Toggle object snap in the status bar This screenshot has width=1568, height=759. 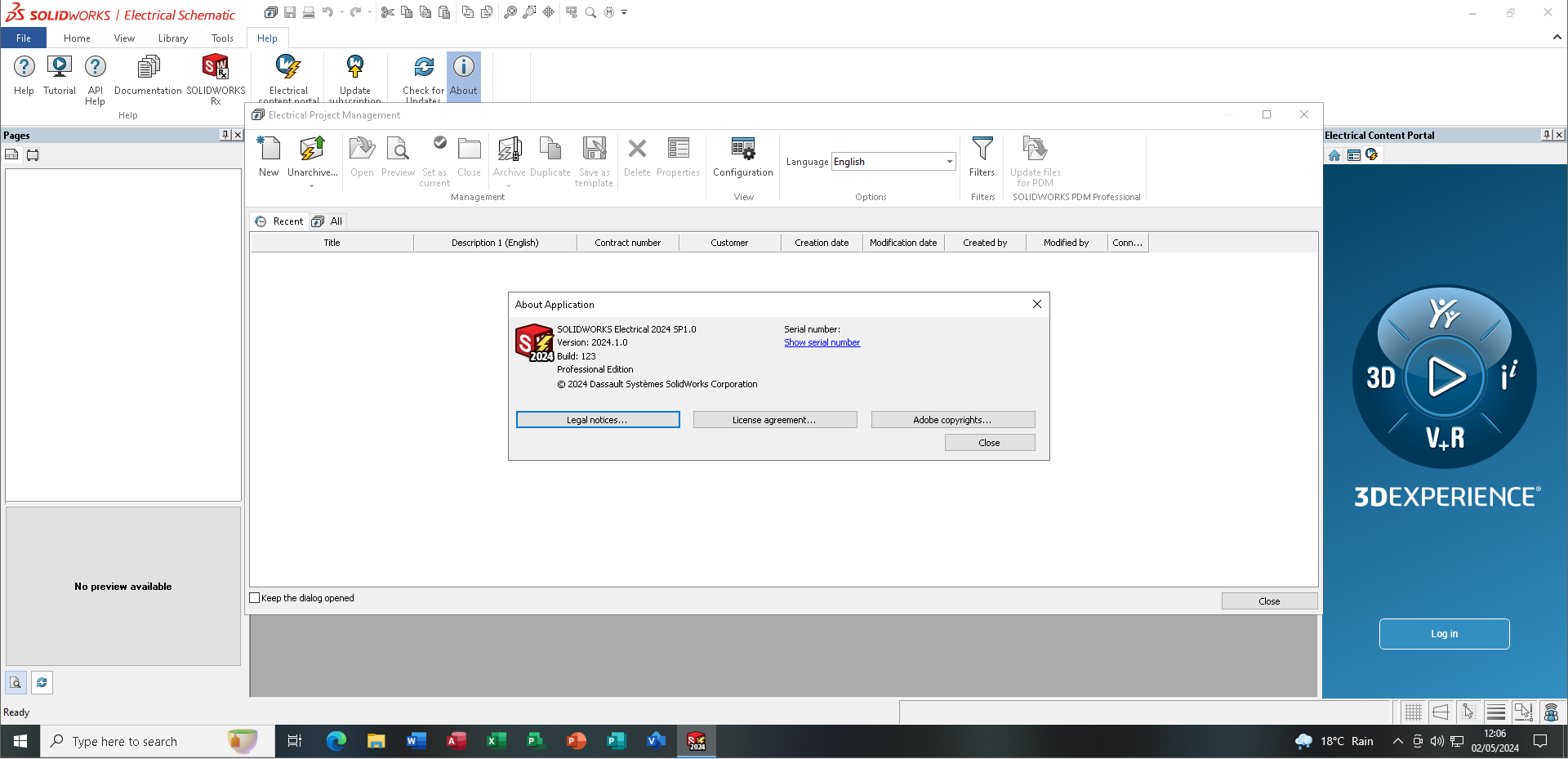[x=1524, y=712]
